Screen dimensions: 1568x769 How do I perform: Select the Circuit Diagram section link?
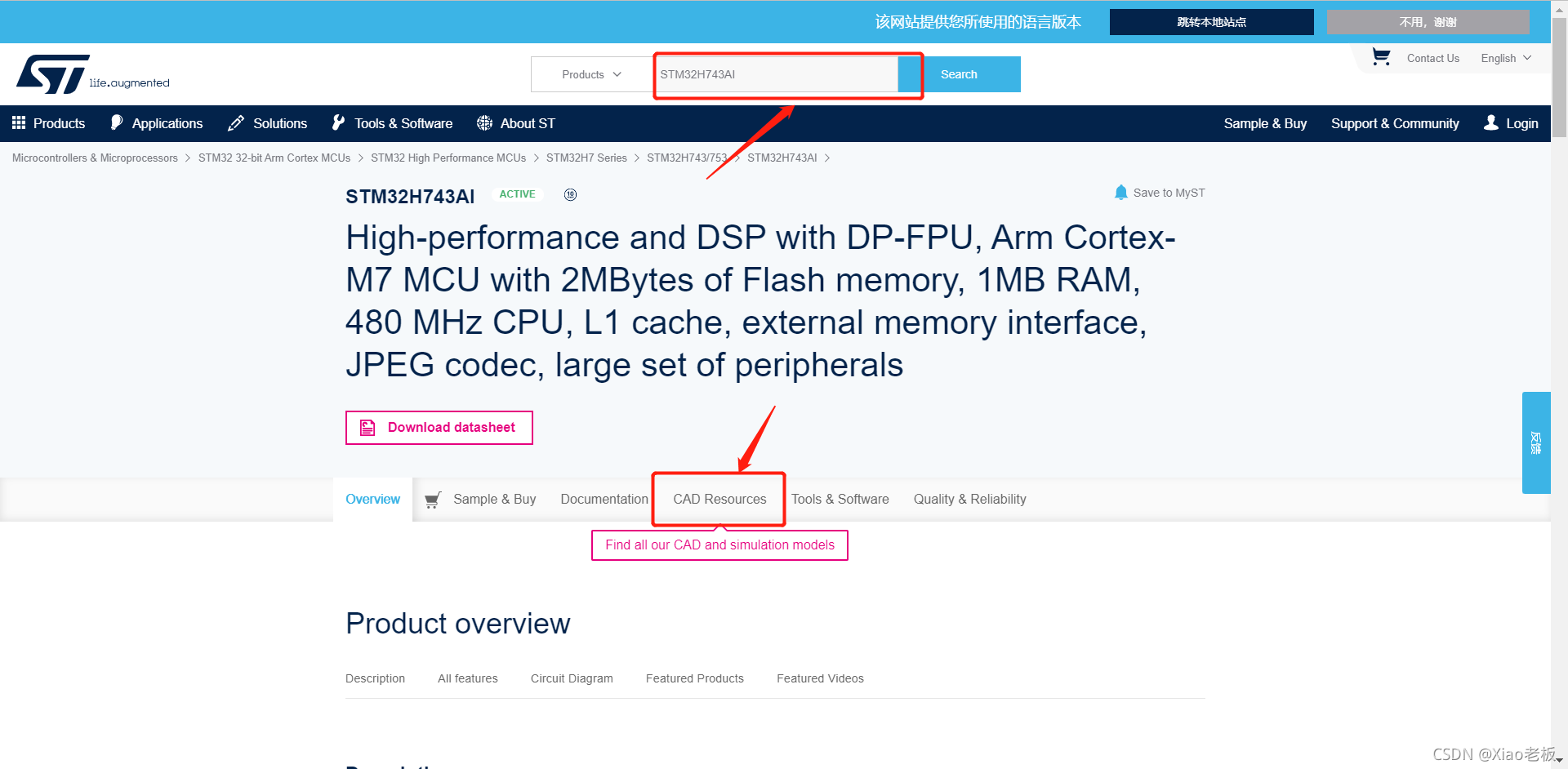[572, 678]
